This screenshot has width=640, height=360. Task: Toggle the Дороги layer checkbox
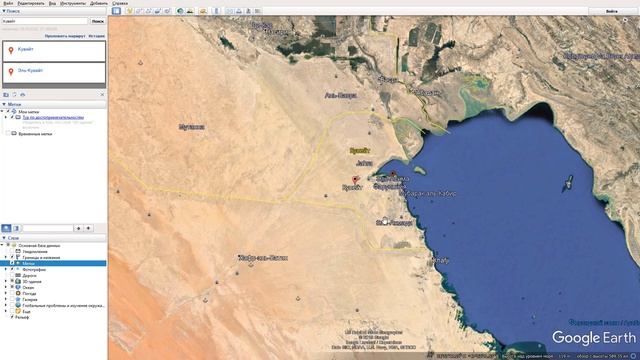(12, 276)
